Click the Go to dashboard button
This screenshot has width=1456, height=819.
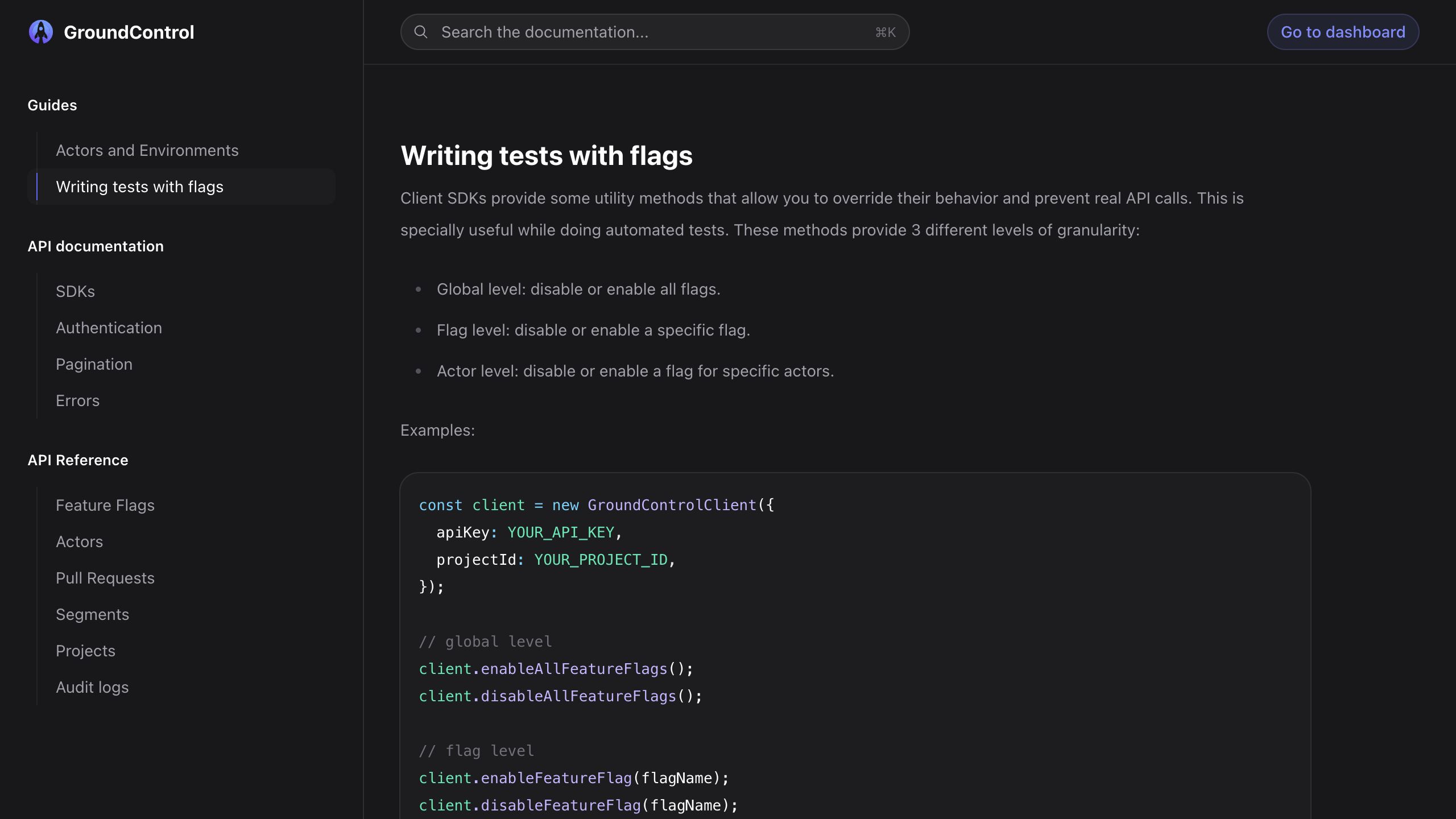point(1343,32)
